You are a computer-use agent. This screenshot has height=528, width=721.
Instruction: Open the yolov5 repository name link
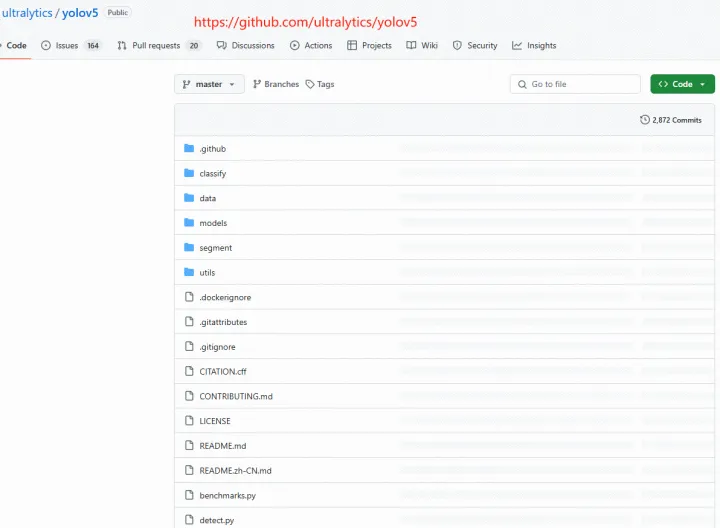80,13
